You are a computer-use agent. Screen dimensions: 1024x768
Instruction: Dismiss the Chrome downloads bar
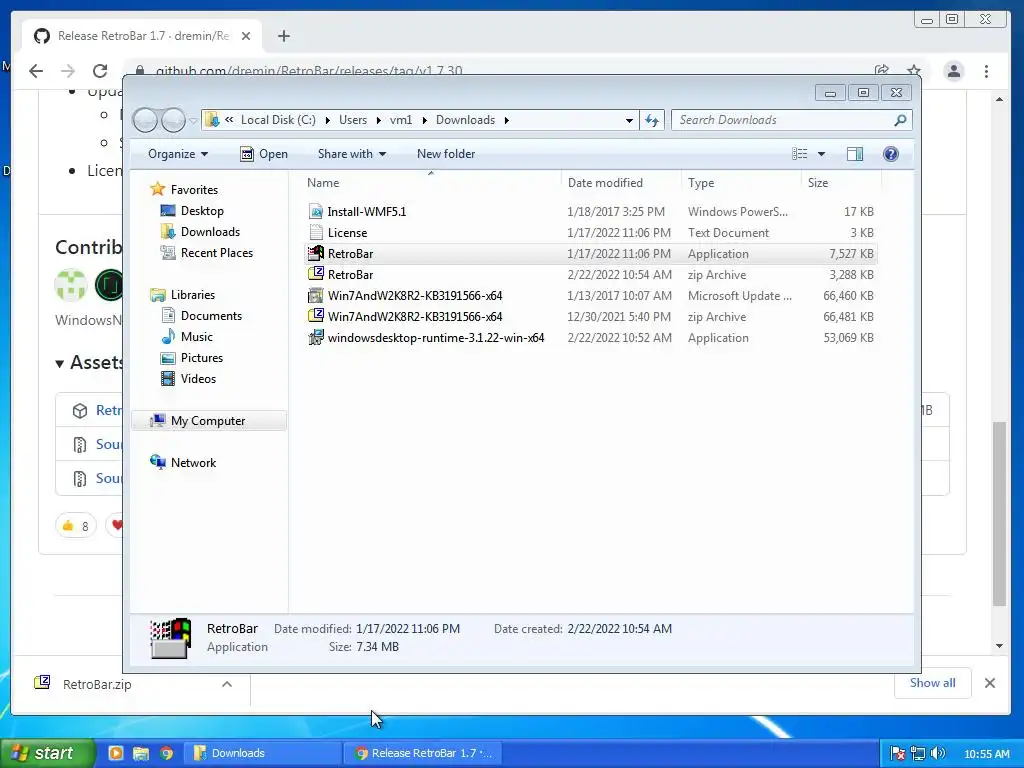(990, 683)
